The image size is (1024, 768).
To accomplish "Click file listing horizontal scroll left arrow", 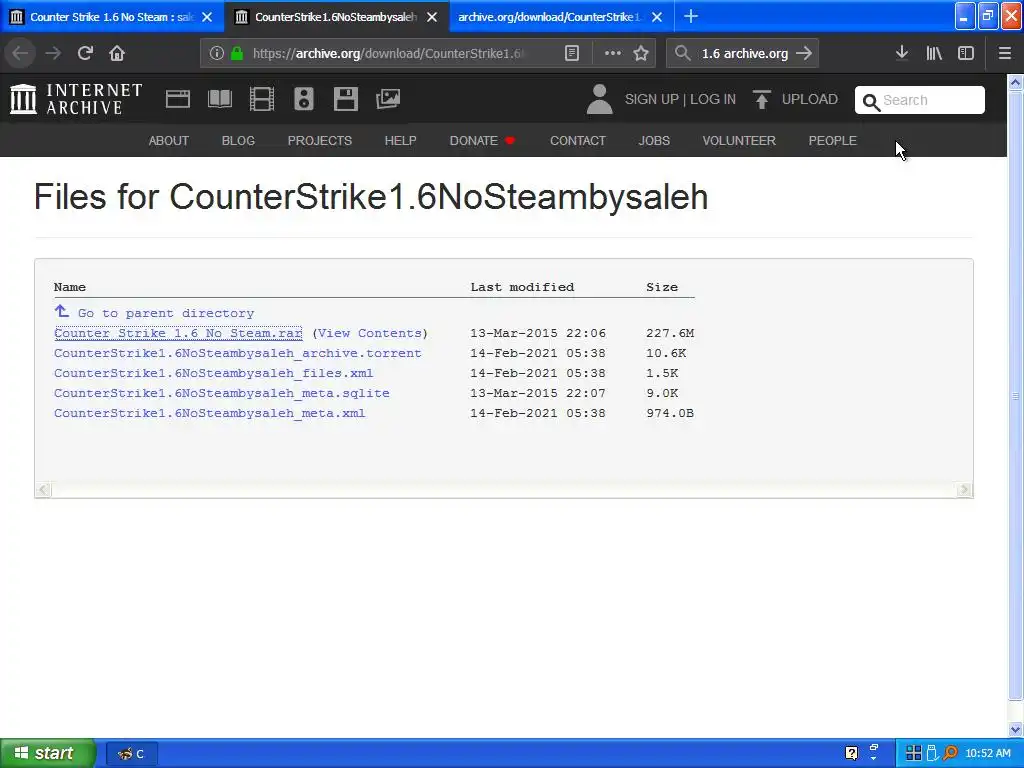I will (x=43, y=490).
